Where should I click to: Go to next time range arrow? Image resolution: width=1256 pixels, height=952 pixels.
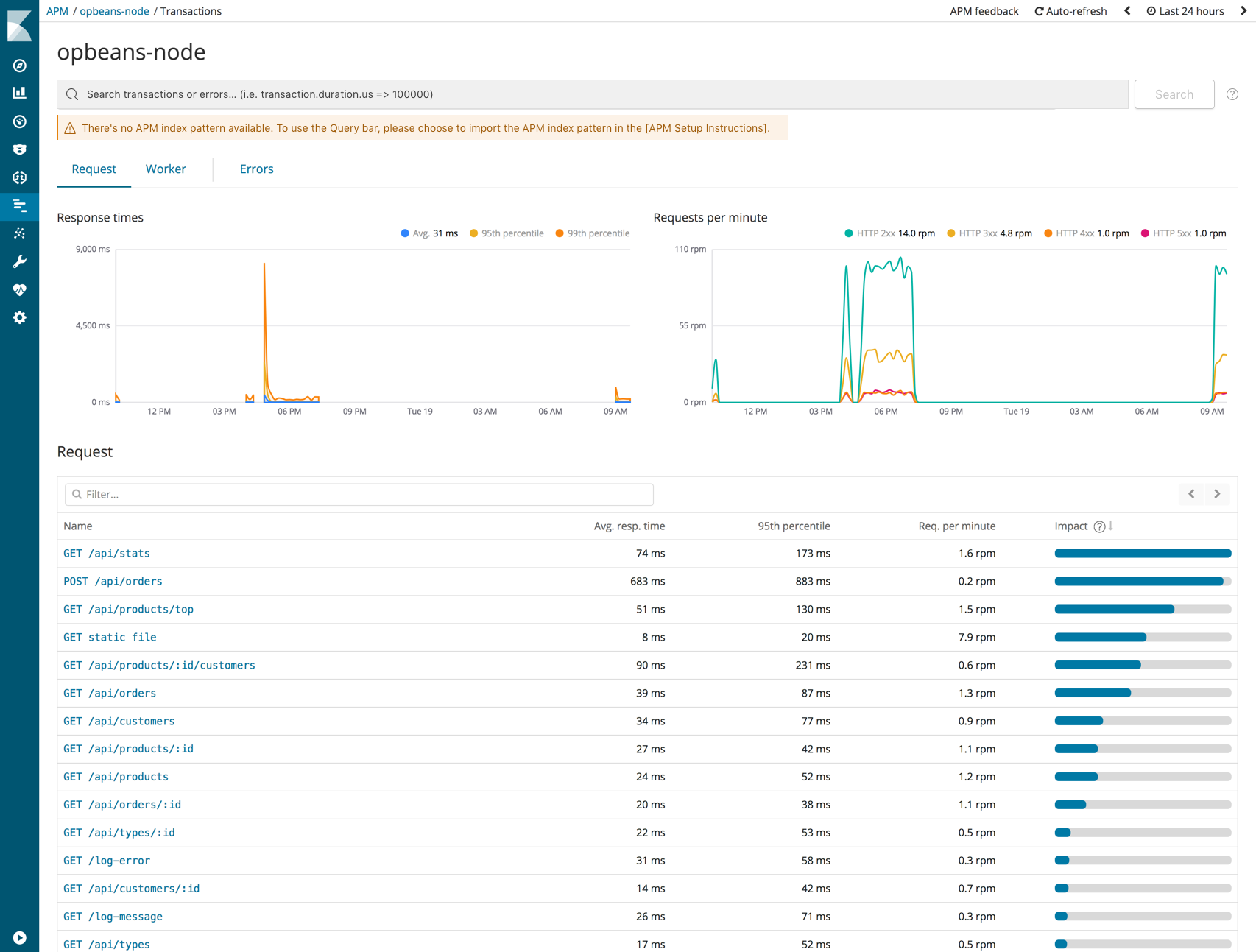[x=1243, y=11]
